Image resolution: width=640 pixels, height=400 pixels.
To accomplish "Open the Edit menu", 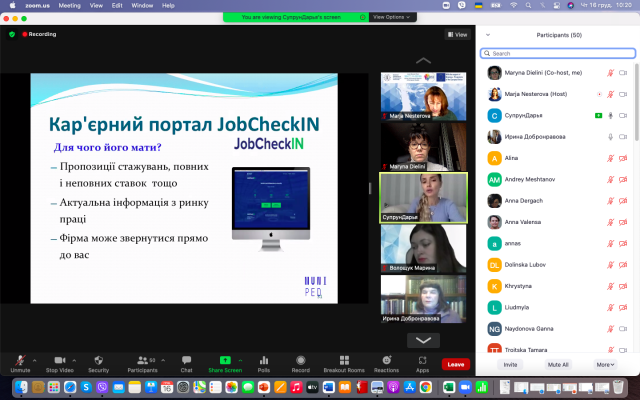I will click(117, 5).
